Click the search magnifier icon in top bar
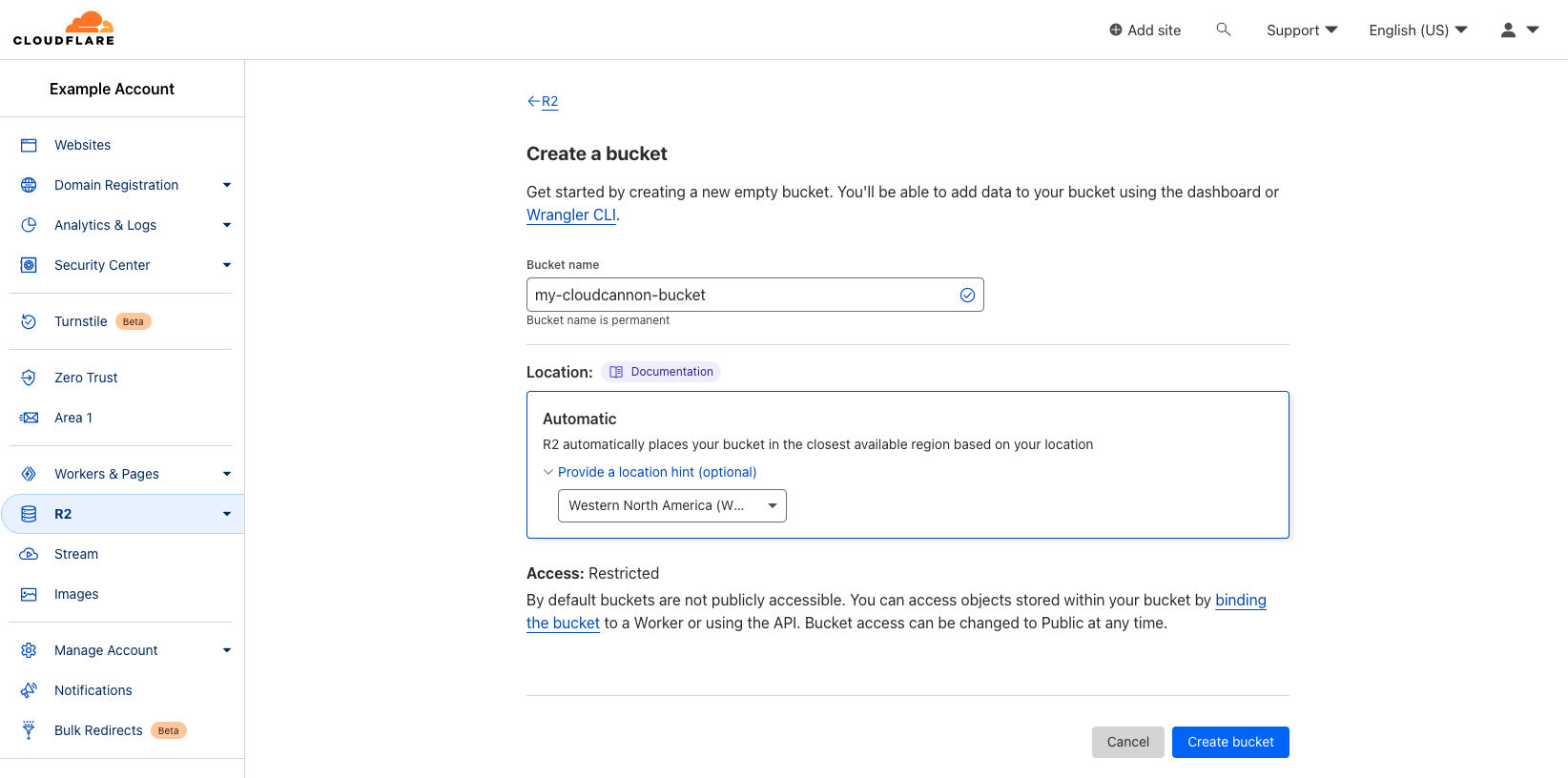The height and width of the screenshot is (778, 1568). pos(1224,30)
